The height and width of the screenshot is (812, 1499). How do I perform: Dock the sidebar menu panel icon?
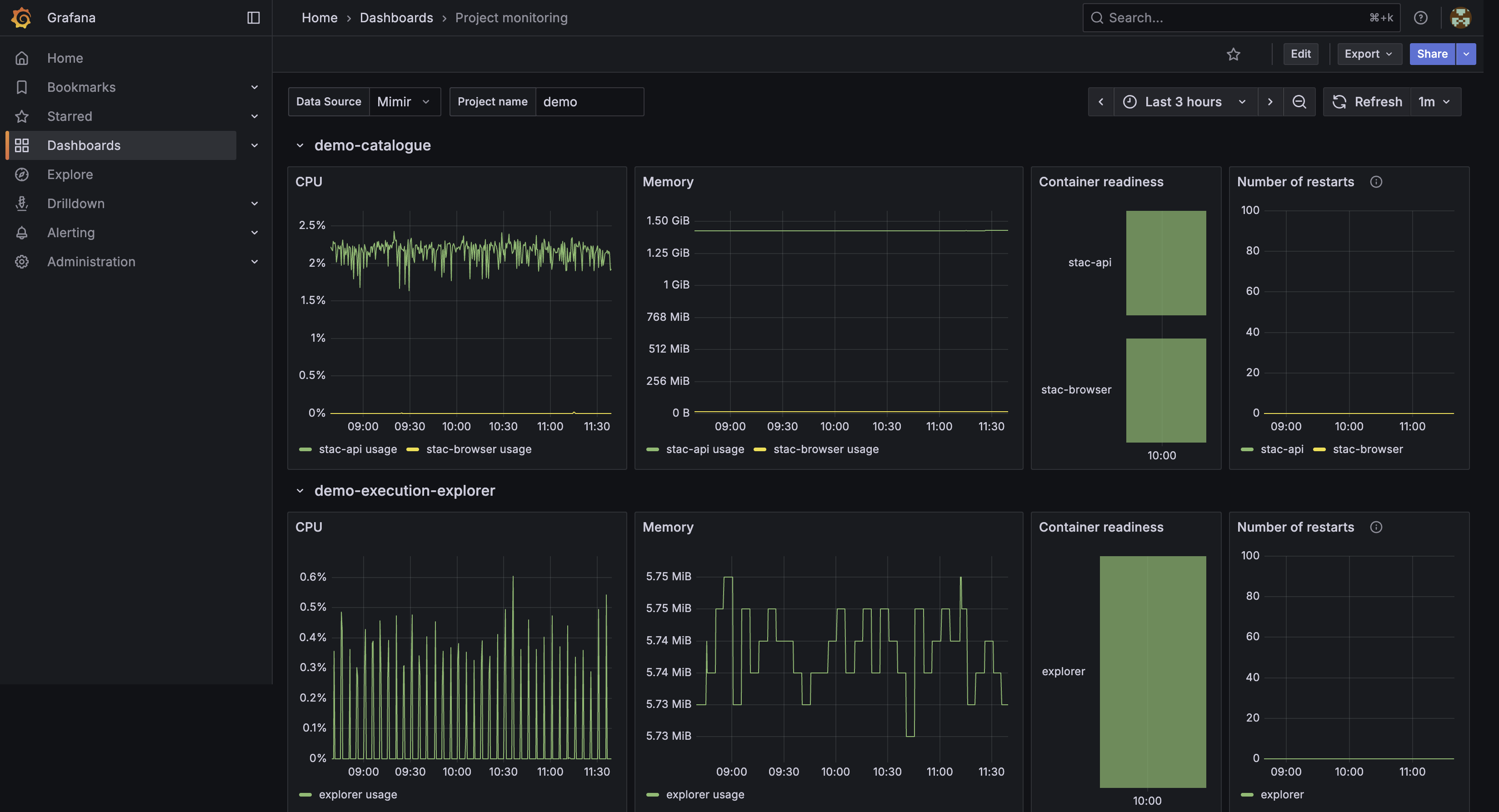(253, 17)
